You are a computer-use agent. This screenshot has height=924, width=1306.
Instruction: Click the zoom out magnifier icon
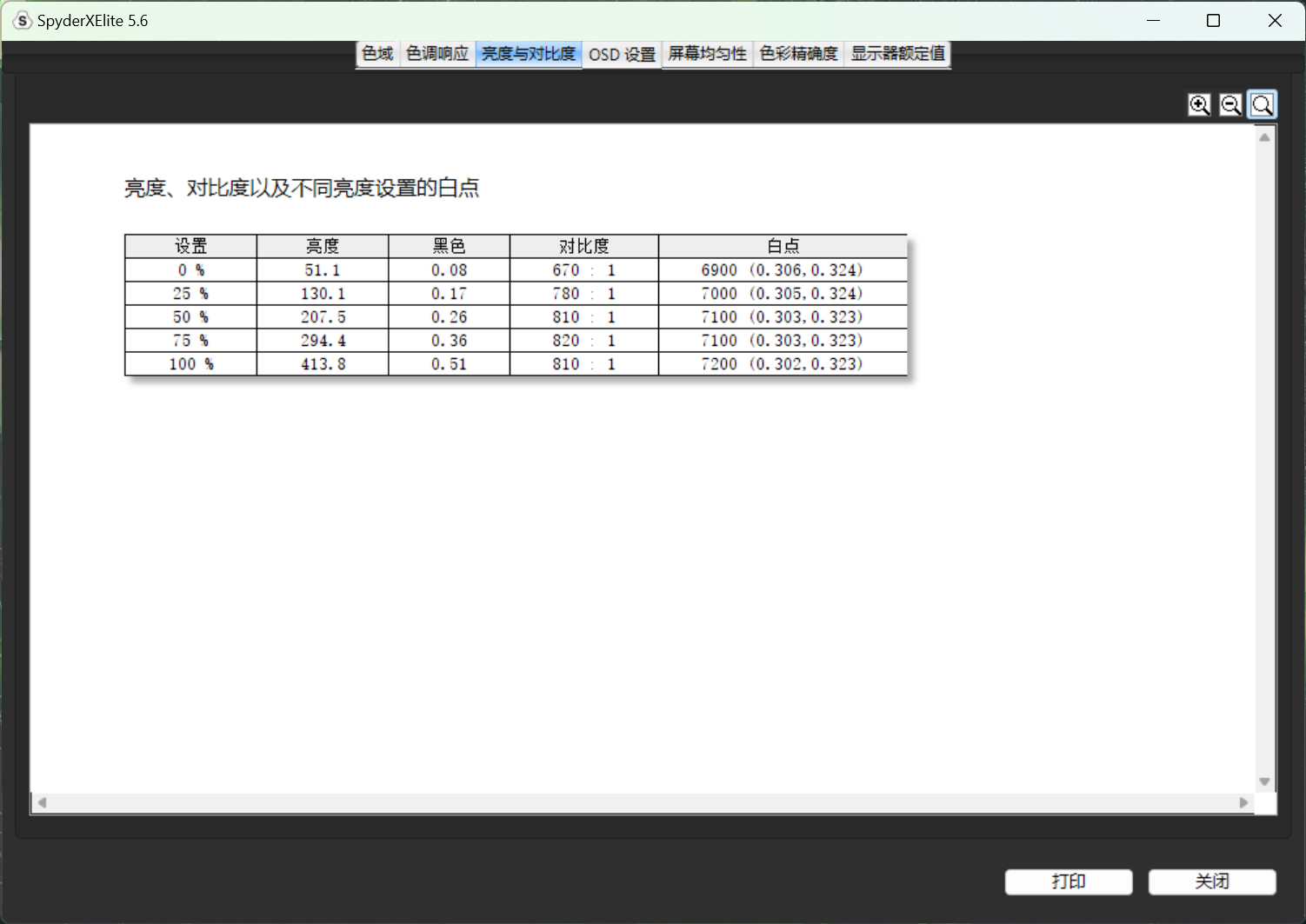1230,105
